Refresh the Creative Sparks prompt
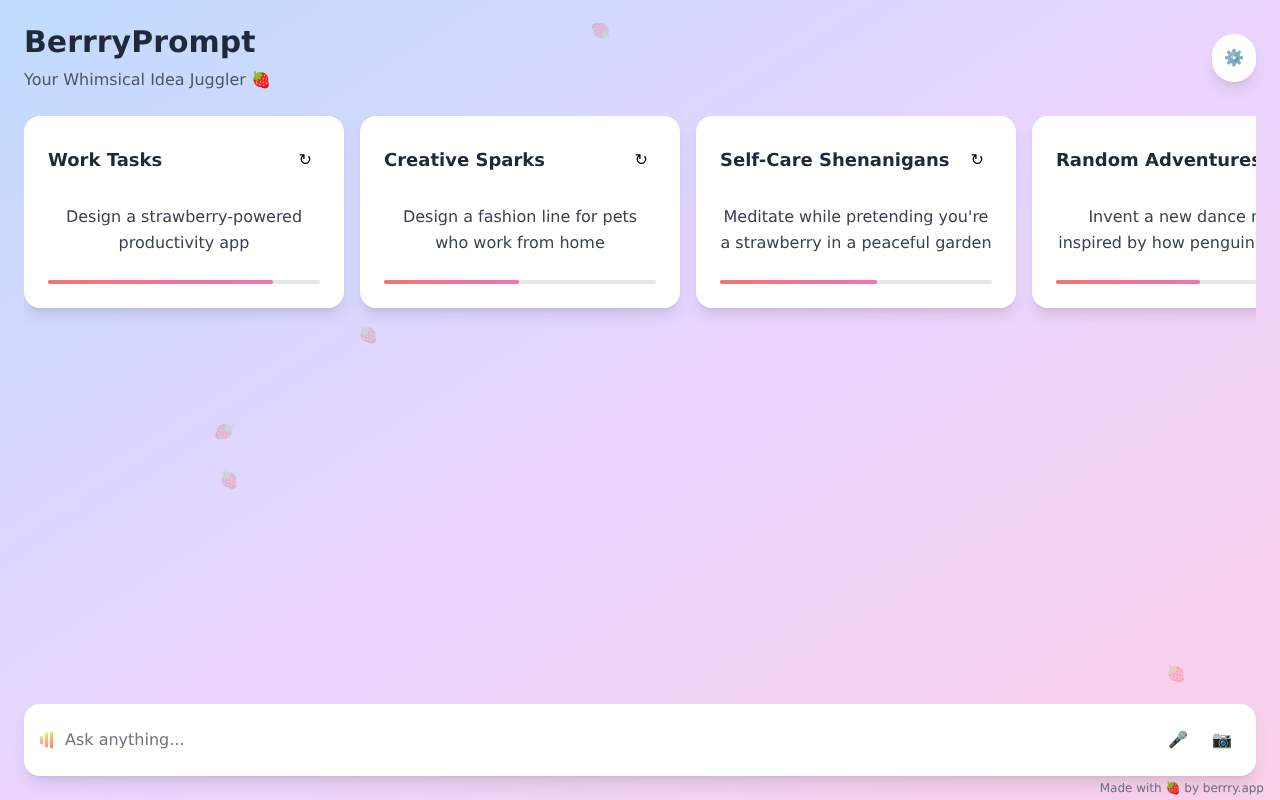Viewport: 1280px width, 800px height. tap(641, 159)
